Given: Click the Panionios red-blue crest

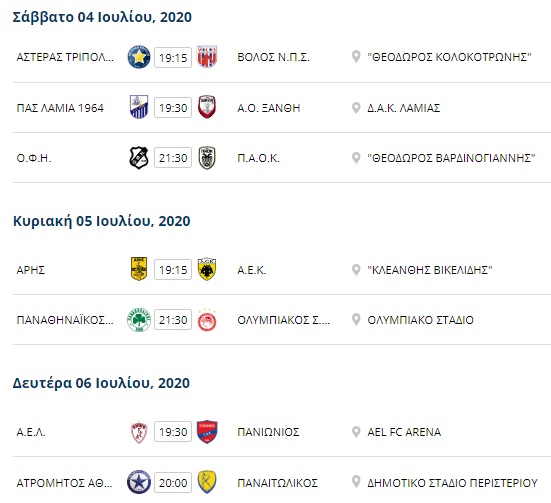Looking at the screenshot, I should click(x=207, y=432).
